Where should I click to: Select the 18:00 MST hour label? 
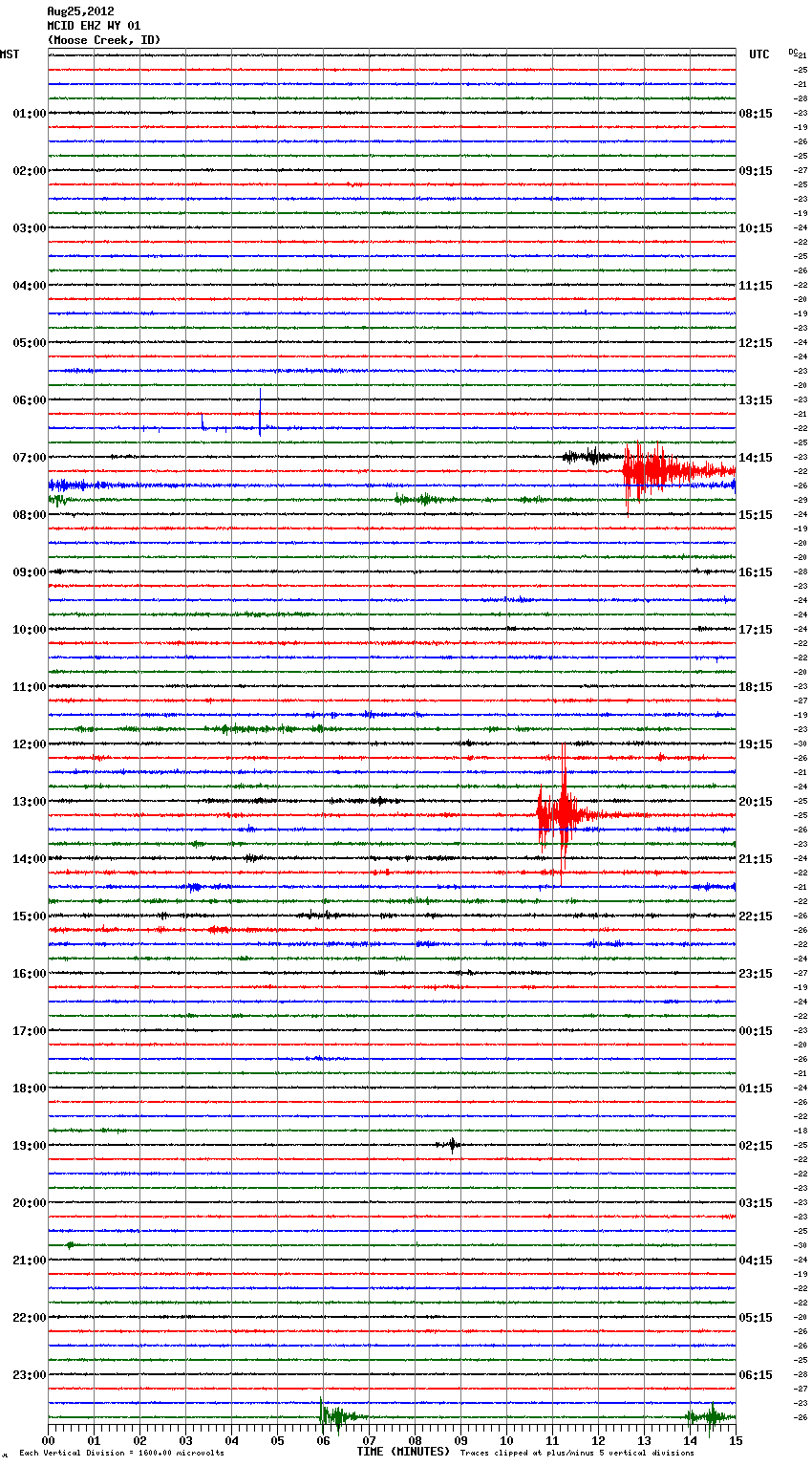pyautogui.click(x=30, y=1089)
